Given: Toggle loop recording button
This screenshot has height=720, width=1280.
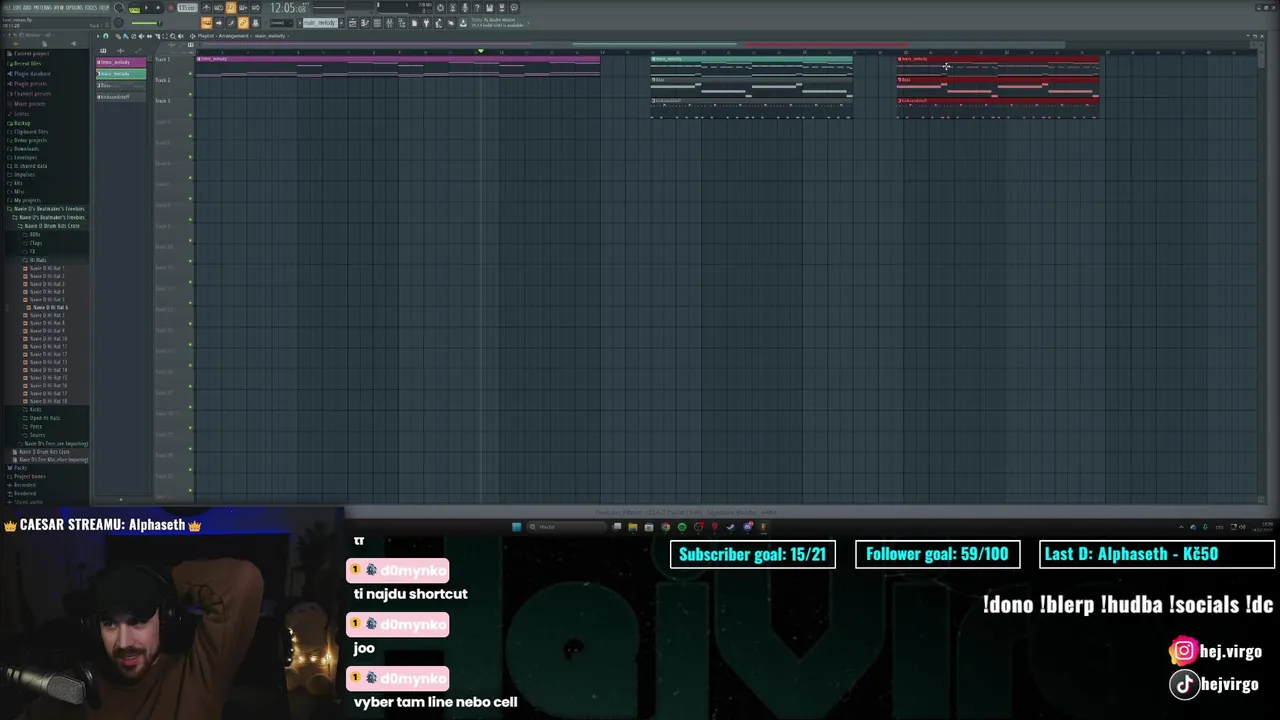Looking at the screenshot, I should [x=255, y=8].
